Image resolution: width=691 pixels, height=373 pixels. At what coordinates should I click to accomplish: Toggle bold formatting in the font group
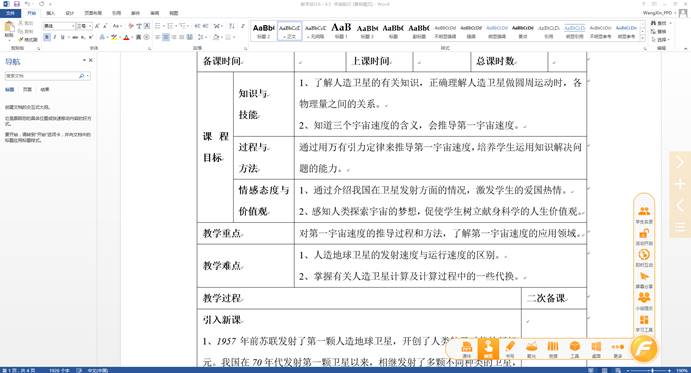coord(47,37)
